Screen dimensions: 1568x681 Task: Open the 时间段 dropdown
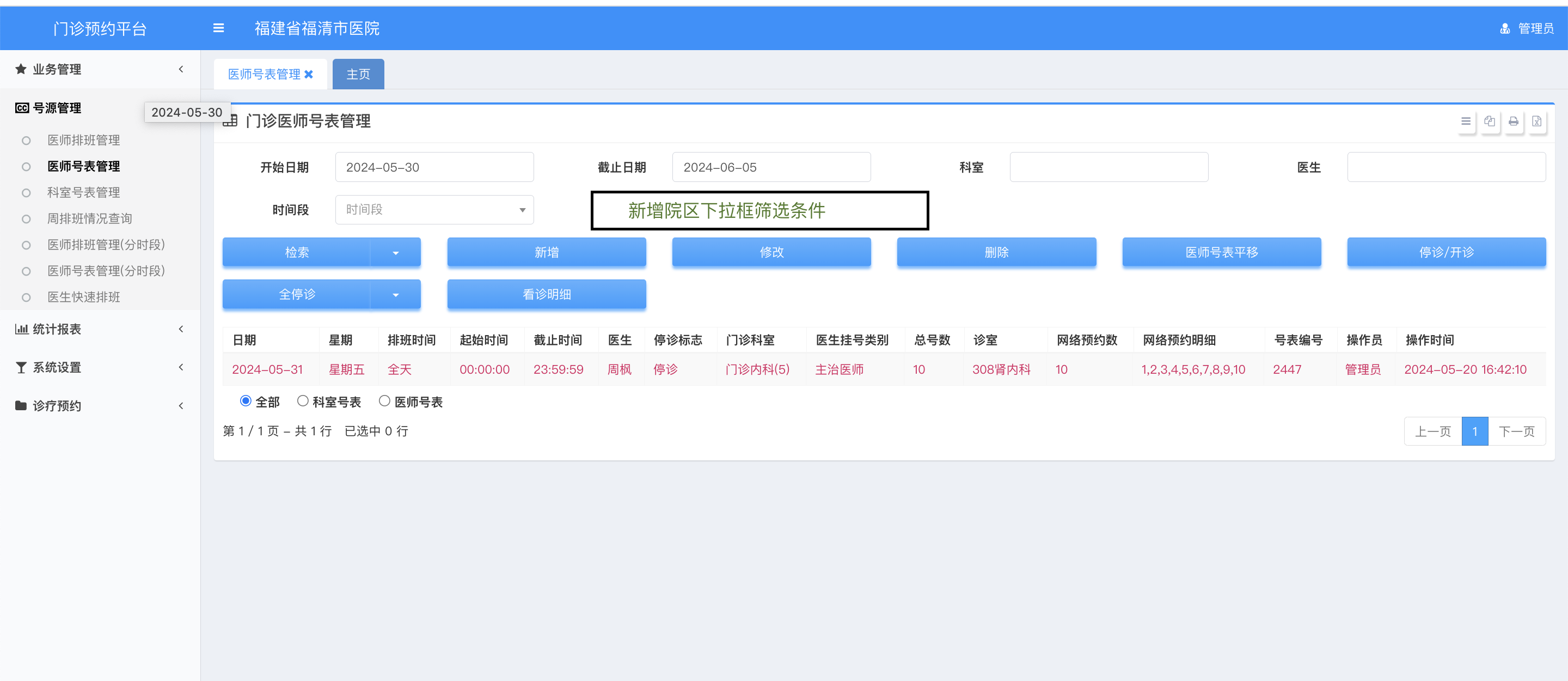(434, 210)
